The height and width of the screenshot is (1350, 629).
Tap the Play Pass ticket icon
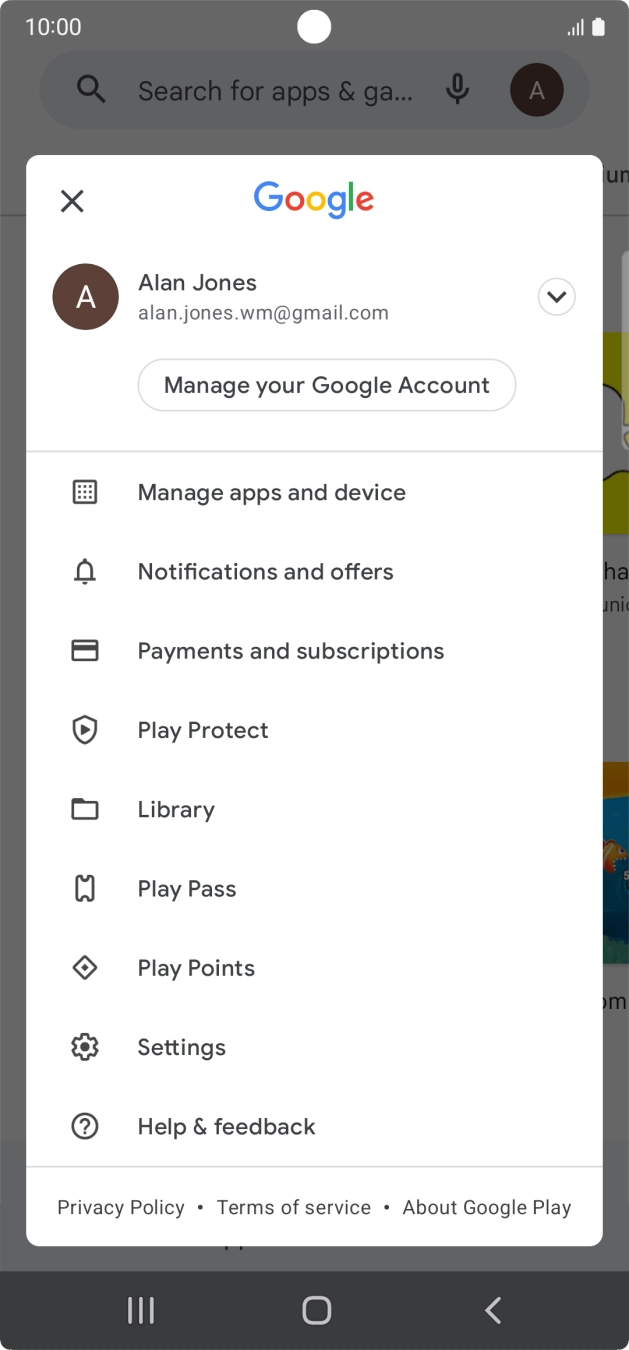[x=85, y=888]
